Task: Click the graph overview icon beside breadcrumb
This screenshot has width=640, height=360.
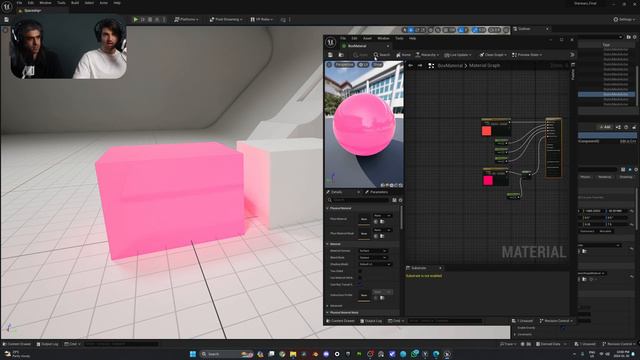Action: (x=431, y=66)
